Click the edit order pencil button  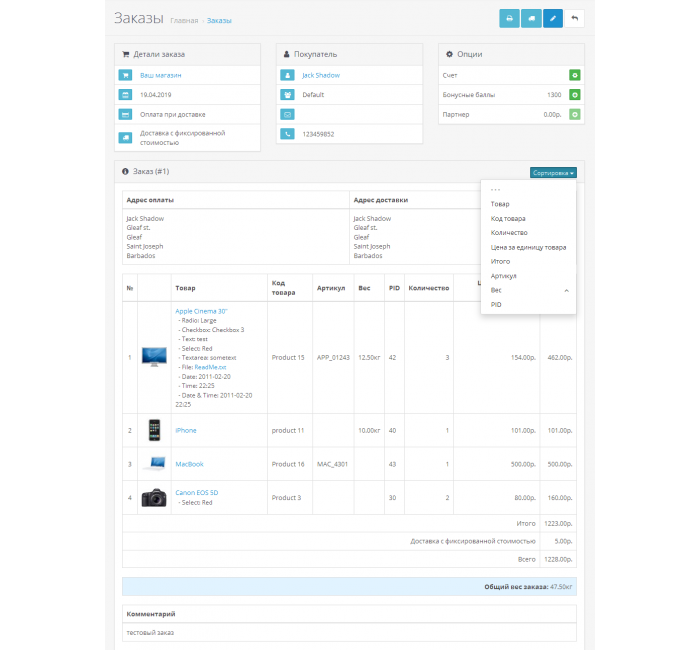tap(553, 18)
